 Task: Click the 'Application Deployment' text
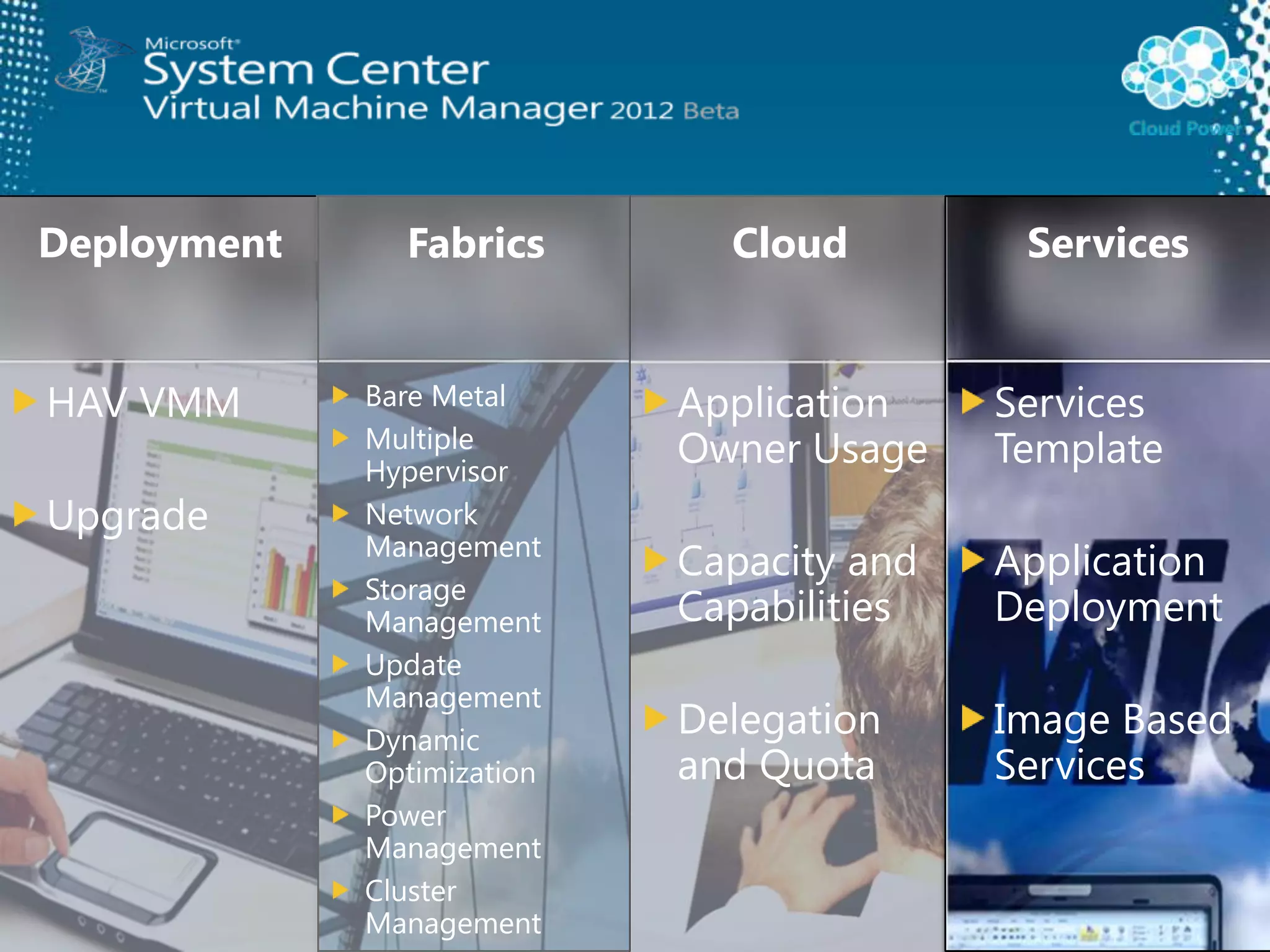coord(1109,584)
